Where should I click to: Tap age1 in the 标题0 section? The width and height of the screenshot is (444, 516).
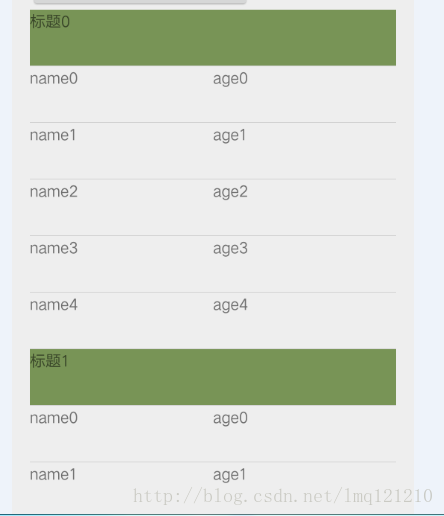point(230,136)
